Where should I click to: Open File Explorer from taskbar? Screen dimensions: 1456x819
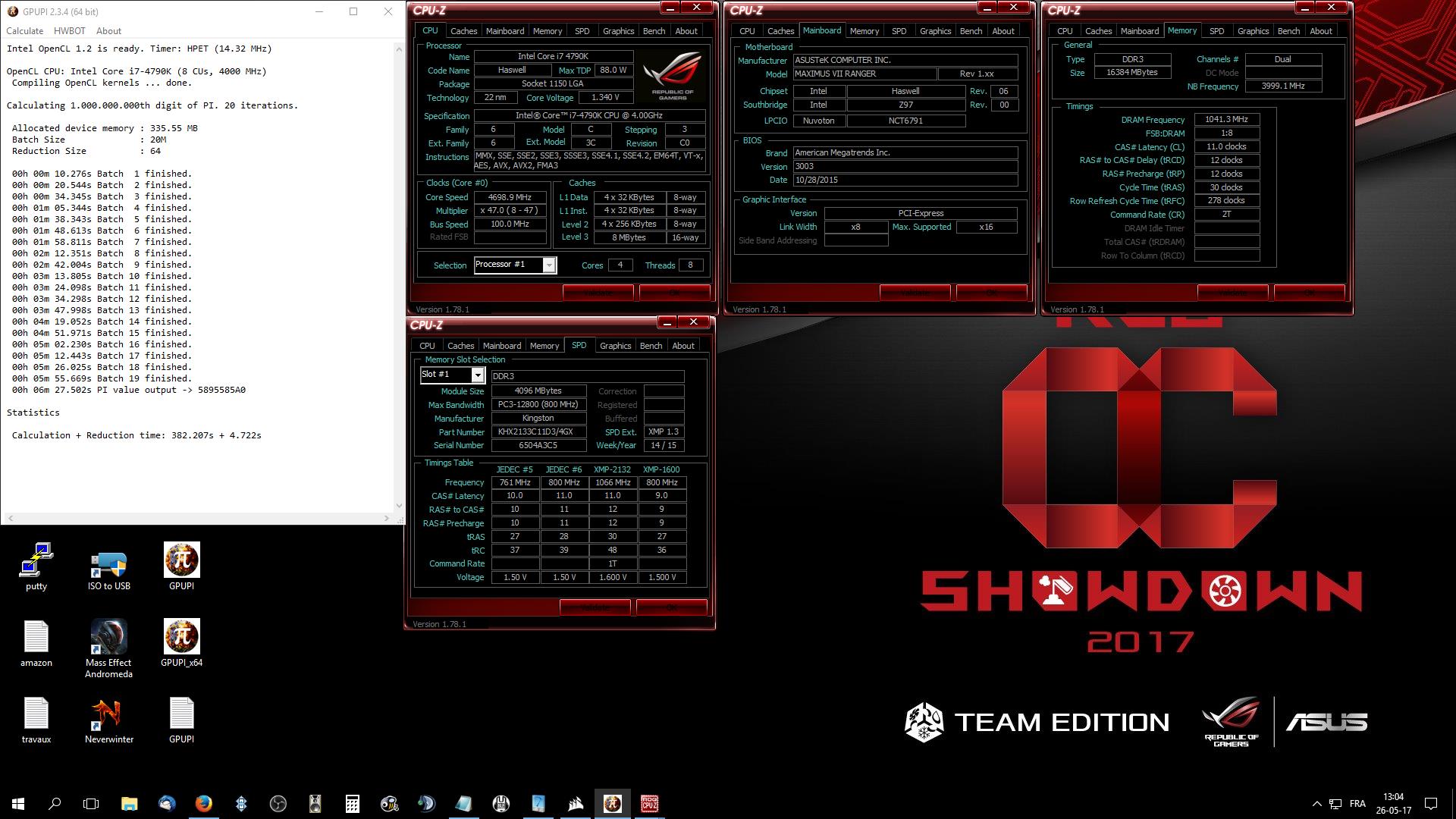(129, 803)
